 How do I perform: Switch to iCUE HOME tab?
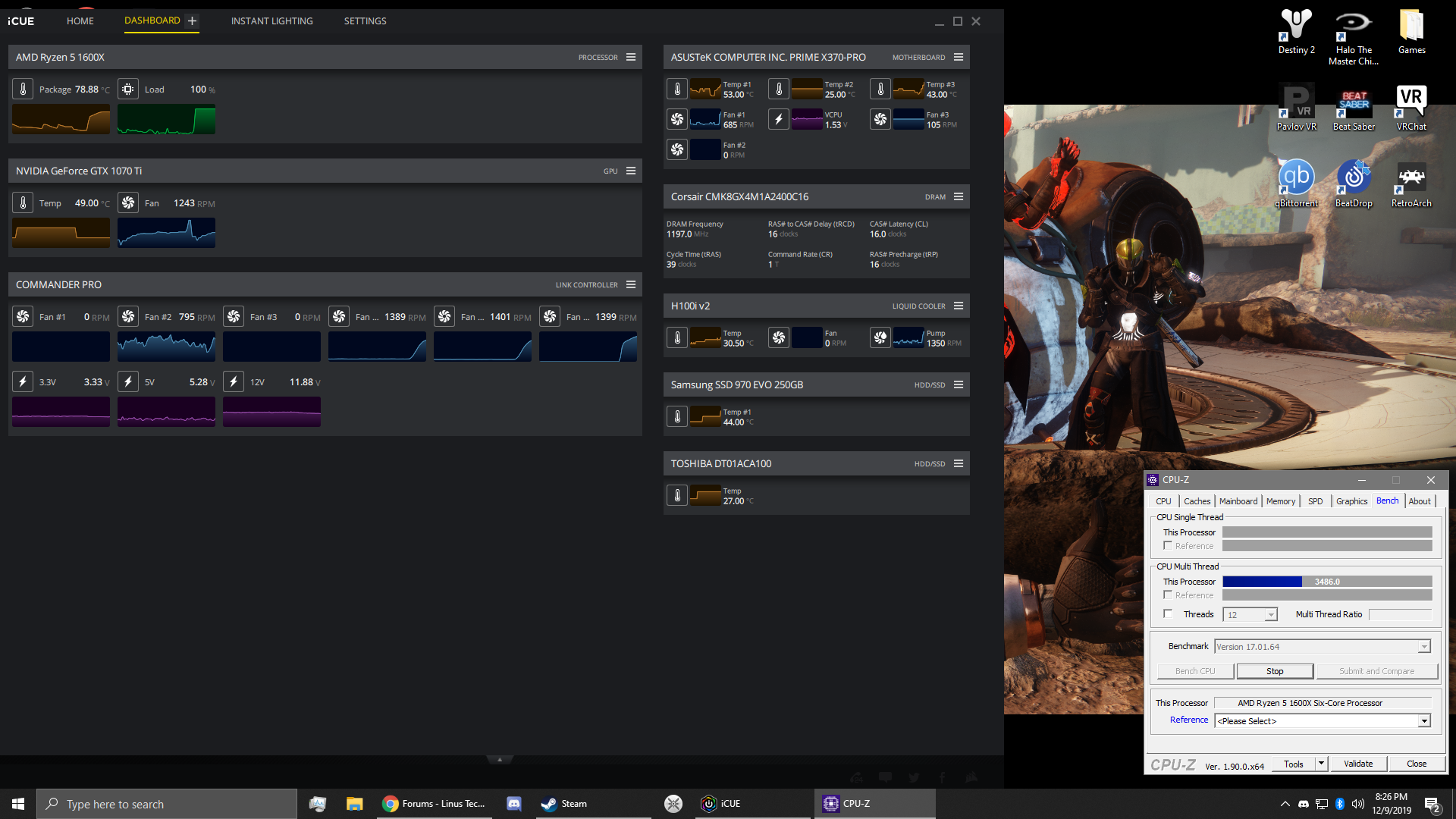pyautogui.click(x=80, y=21)
